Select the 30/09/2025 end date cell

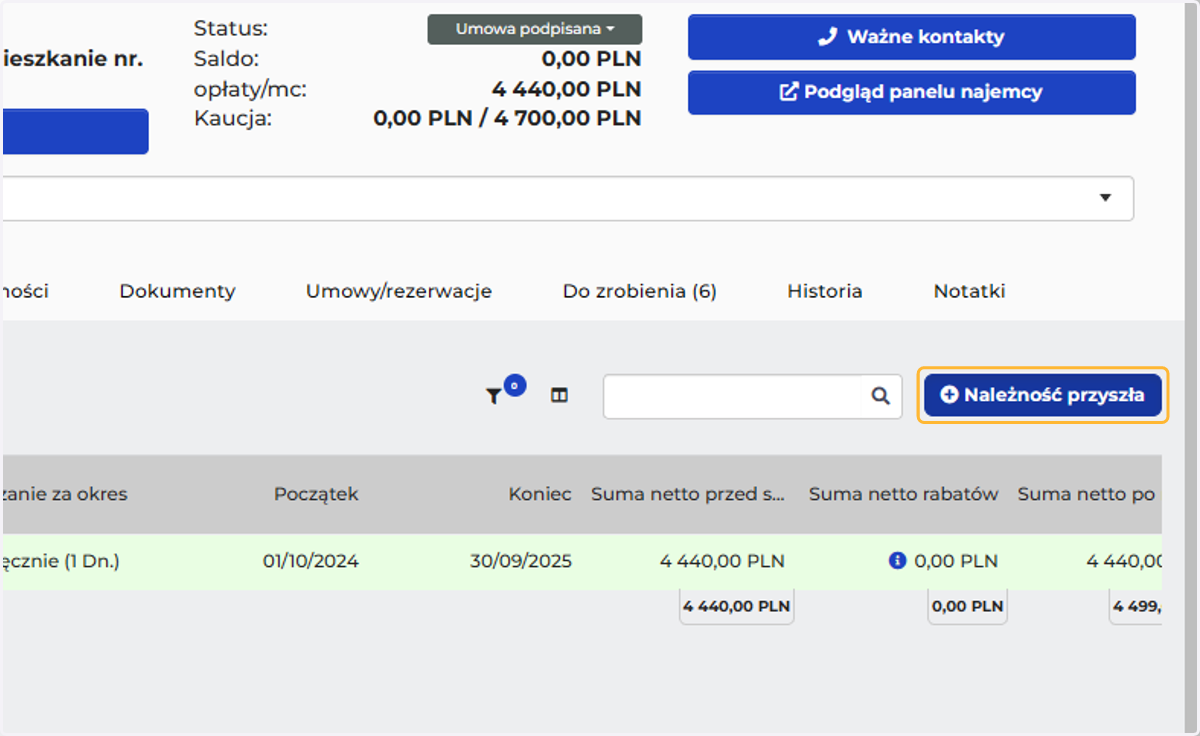(521, 561)
